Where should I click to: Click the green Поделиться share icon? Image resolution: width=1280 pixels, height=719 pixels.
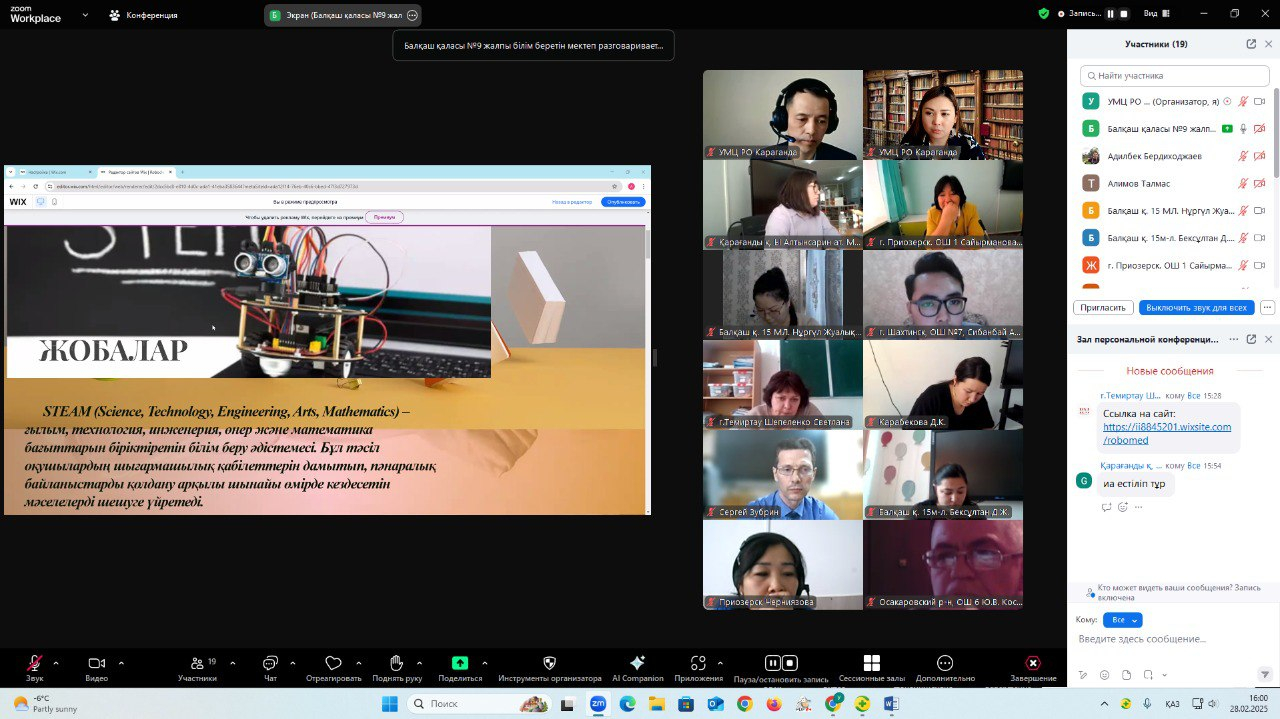pyautogui.click(x=459, y=664)
